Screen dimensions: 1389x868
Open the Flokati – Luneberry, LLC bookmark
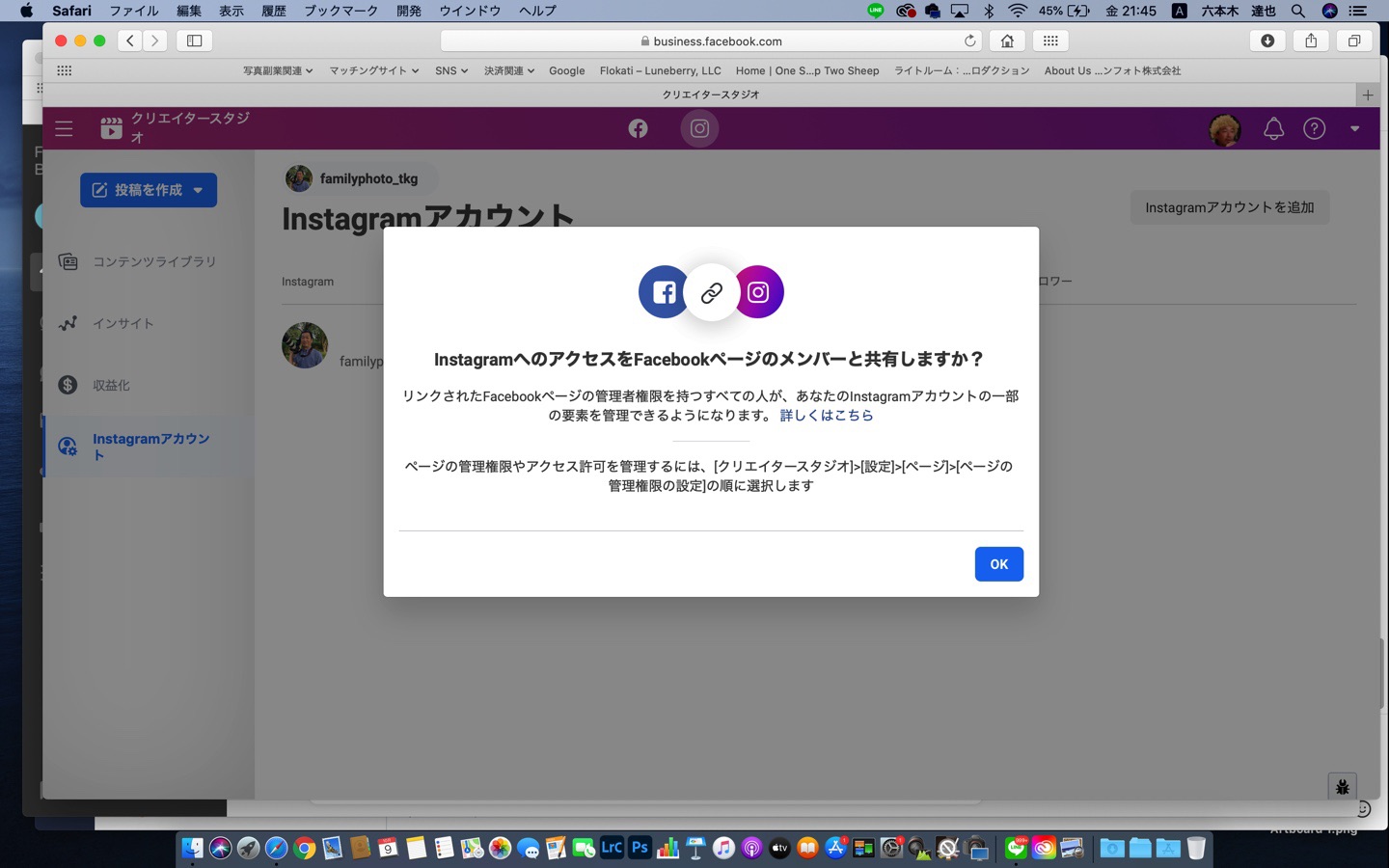click(x=660, y=70)
